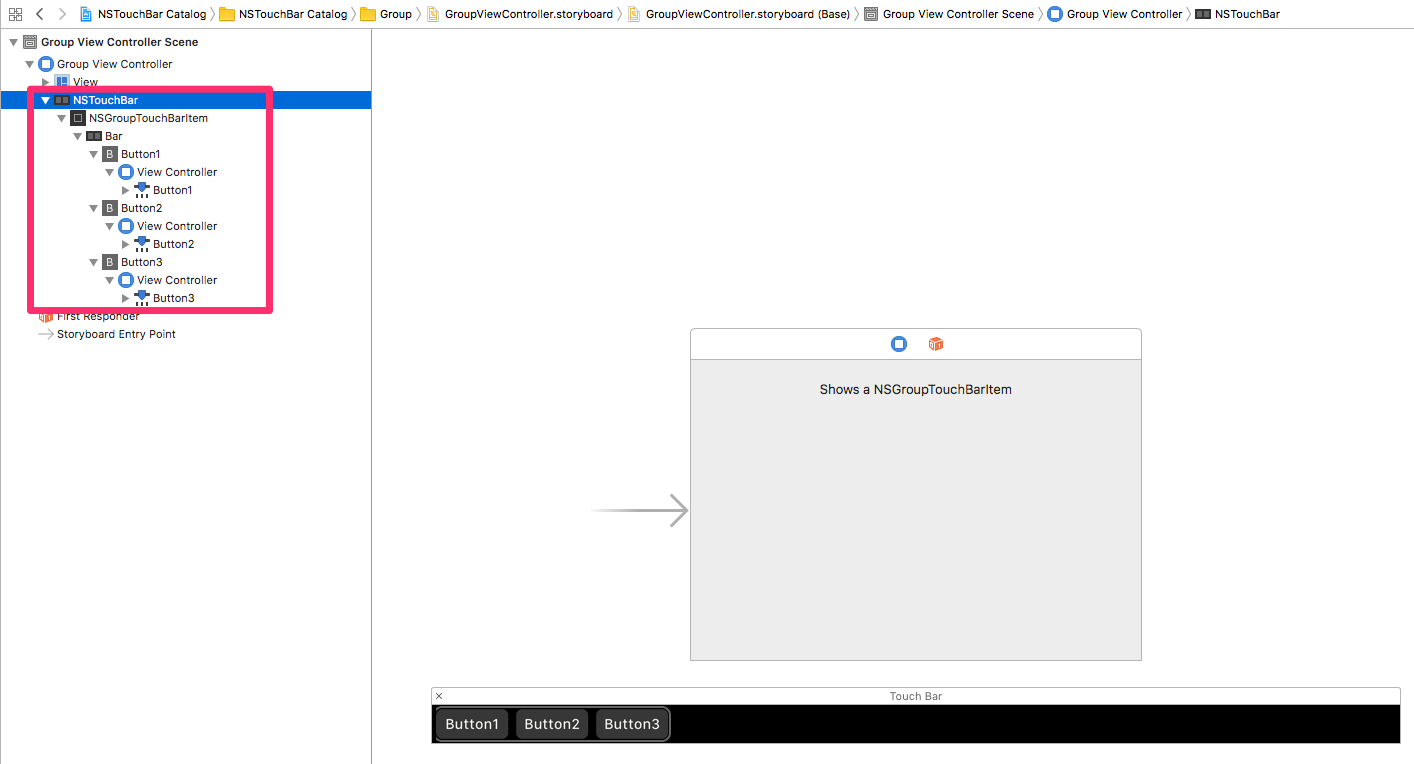Go forward using the right chevron
The height and width of the screenshot is (764, 1414).
pos(62,14)
